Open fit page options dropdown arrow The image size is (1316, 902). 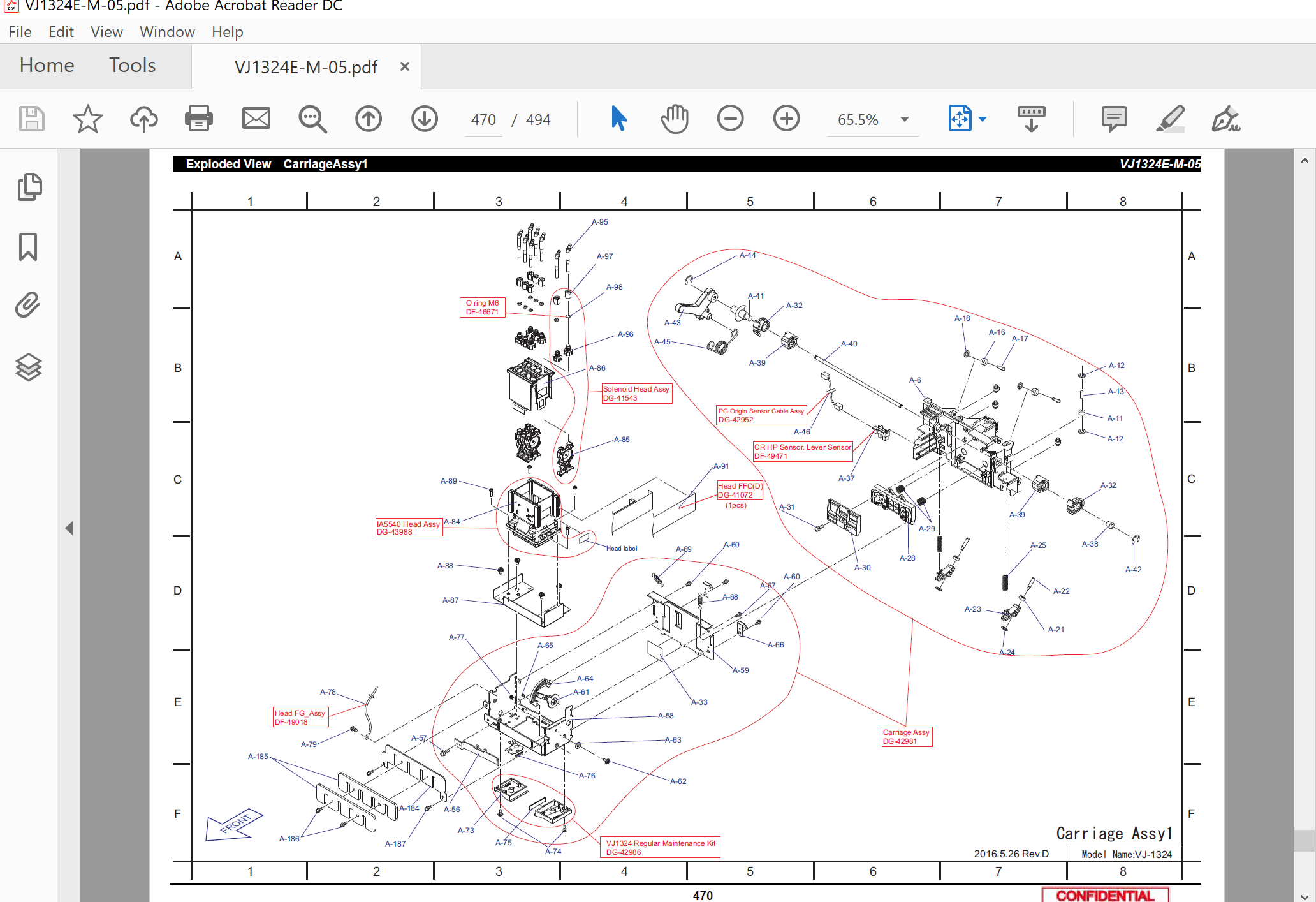click(983, 119)
